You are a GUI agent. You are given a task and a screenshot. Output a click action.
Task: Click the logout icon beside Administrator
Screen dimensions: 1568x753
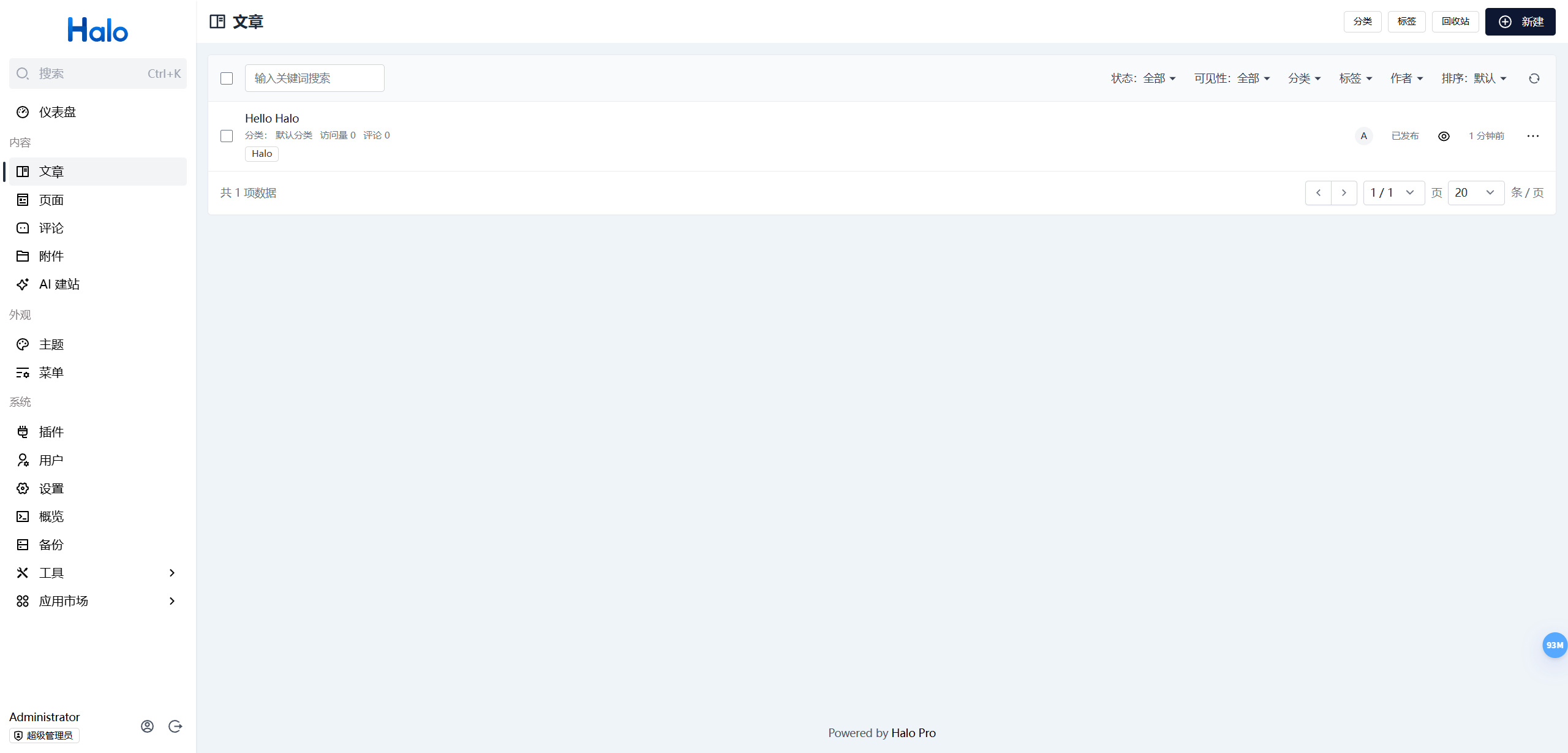[x=175, y=726]
